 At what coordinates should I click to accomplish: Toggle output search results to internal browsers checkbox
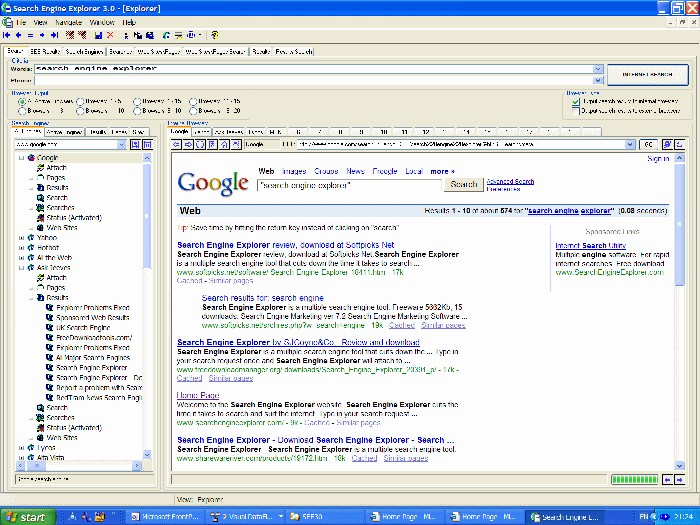(576, 102)
